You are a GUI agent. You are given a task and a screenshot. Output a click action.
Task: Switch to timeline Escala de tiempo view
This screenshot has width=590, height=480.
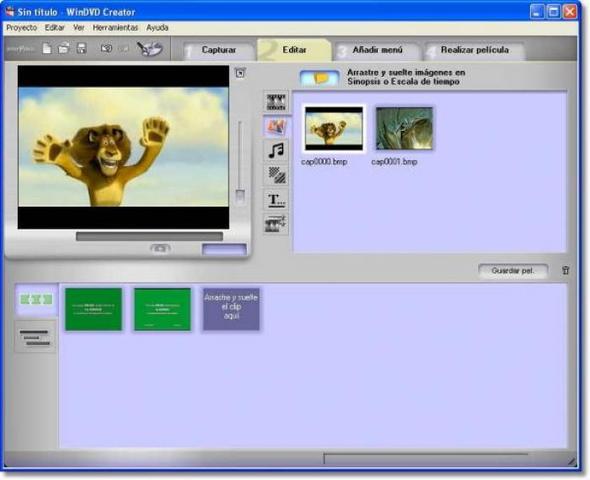click(x=35, y=337)
